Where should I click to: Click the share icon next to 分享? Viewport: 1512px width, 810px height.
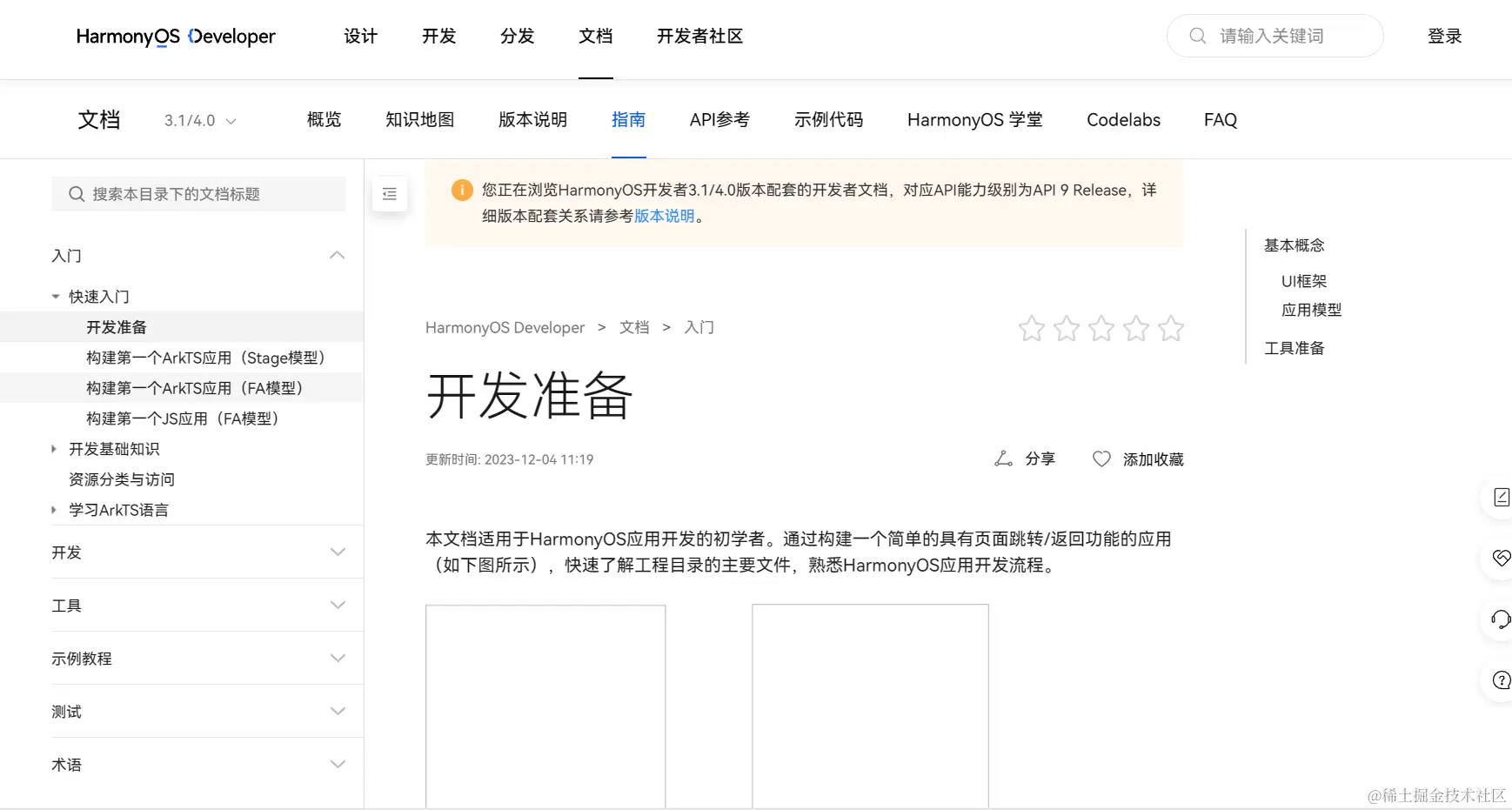(1003, 459)
